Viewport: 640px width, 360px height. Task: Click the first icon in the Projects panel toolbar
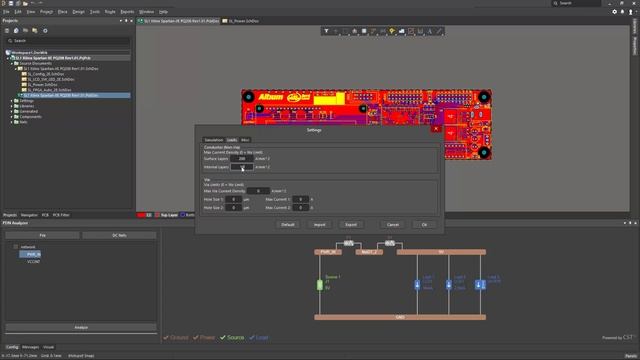[x=7, y=31]
